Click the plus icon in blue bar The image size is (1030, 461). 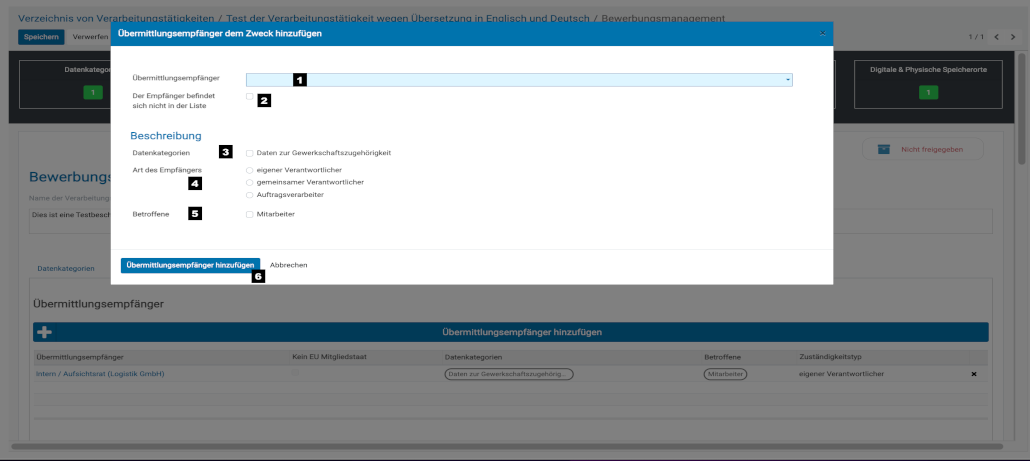point(45,332)
